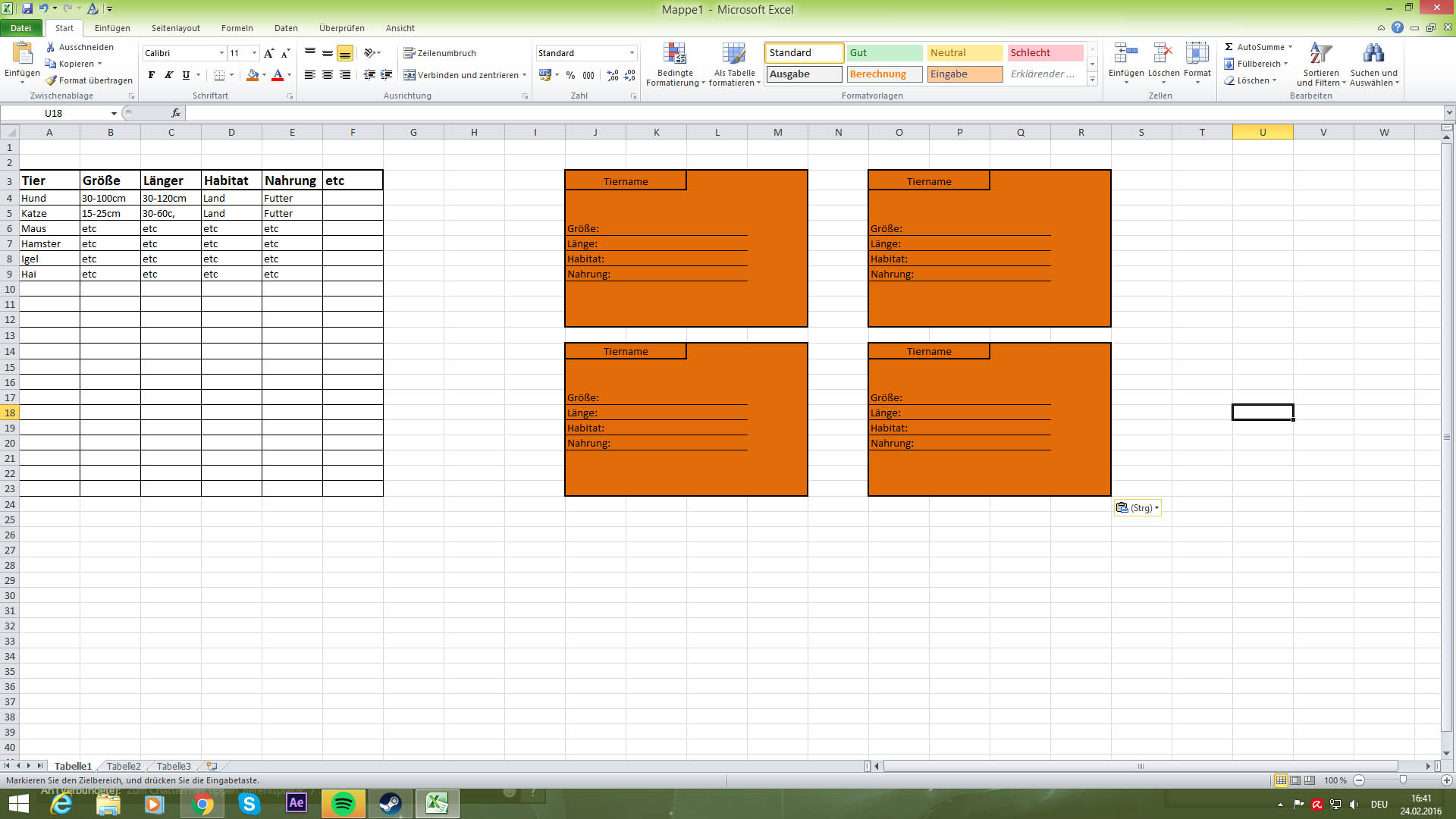Image resolution: width=1456 pixels, height=819 pixels.
Task: Click Verbinden und zentrieren
Action: tap(463, 75)
